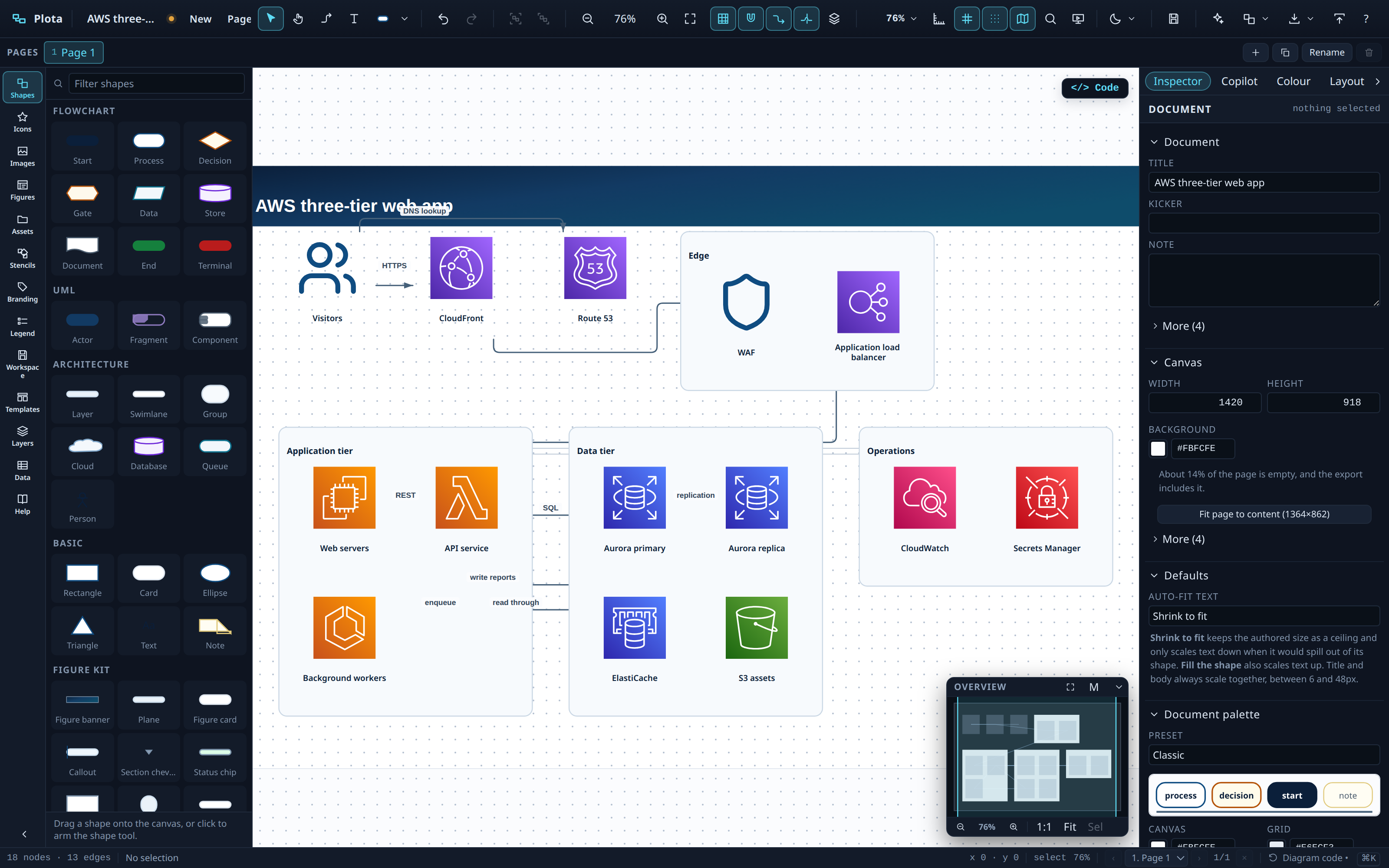
Task: Open the export download dropdown
Action: tap(1300, 19)
